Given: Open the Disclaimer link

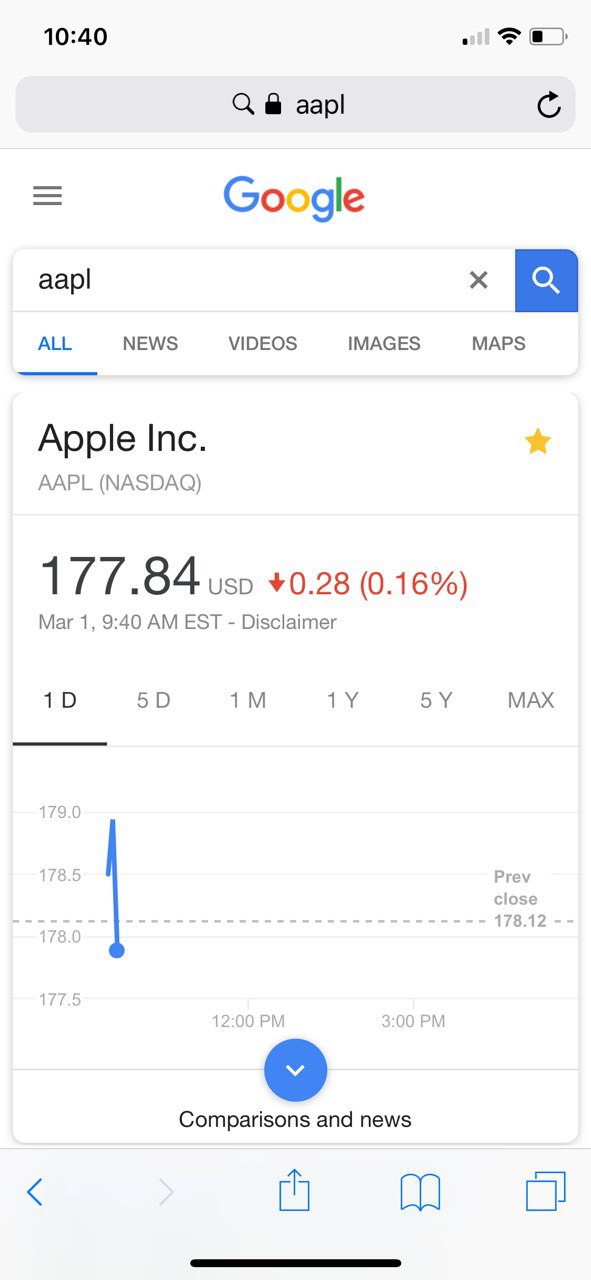Looking at the screenshot, I should [x=289, y=622].
